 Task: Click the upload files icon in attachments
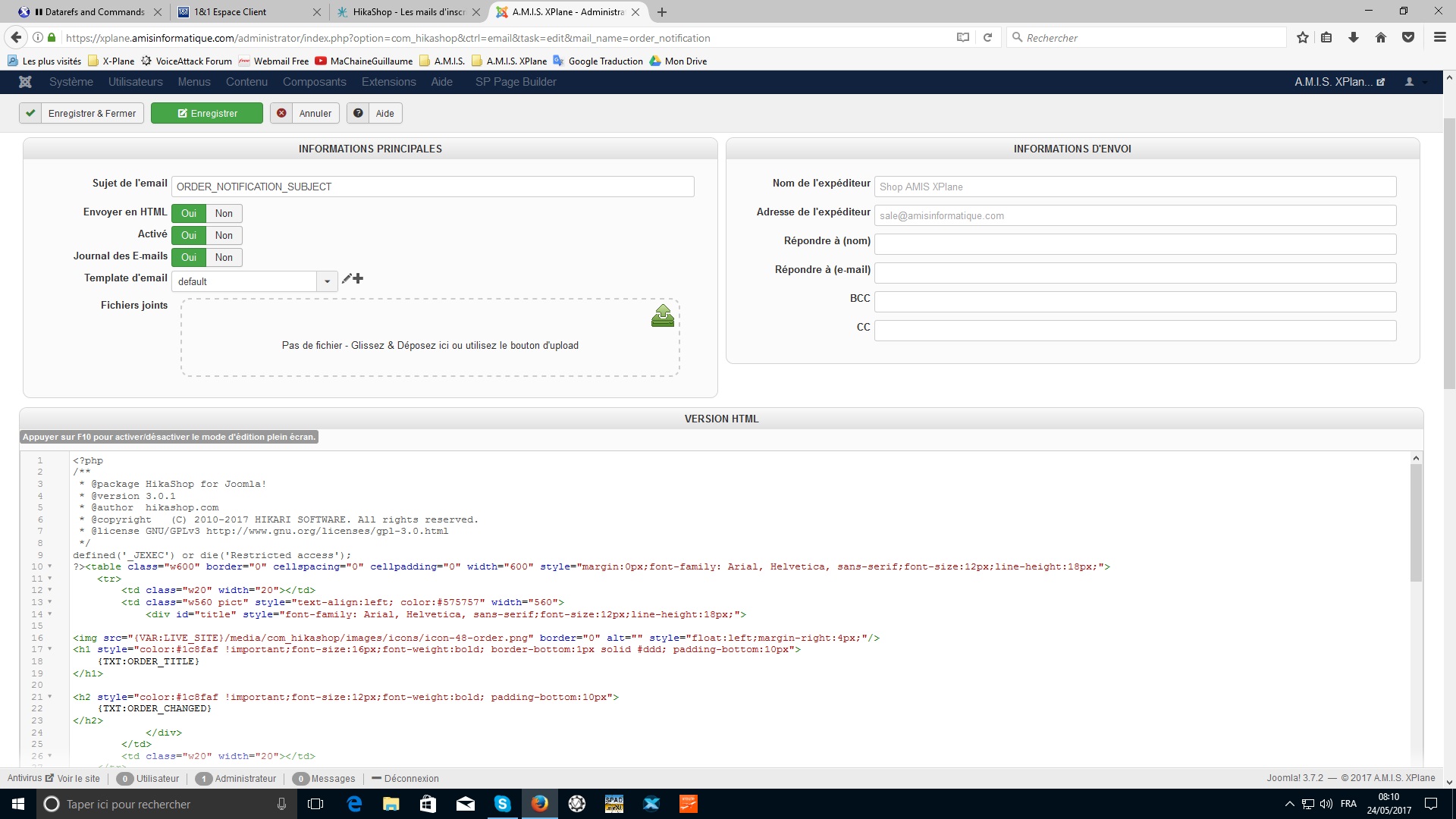[x=662, y=316]
